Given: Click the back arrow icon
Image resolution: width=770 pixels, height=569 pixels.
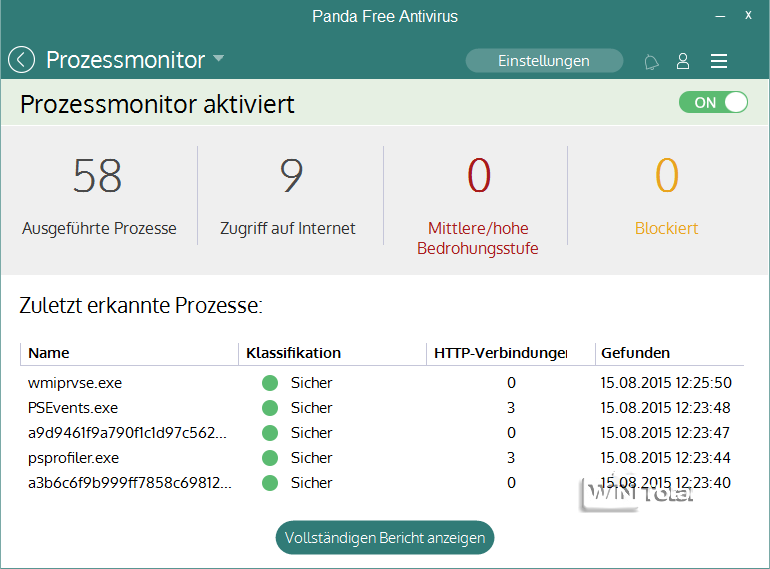Looking at the screenshot, I should [21, 60].
